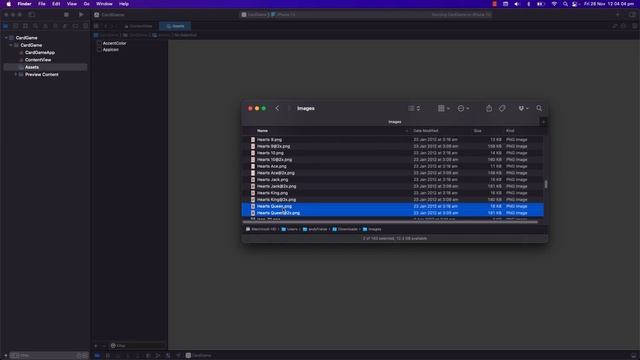Click the Wi-Fi status icon
This screenshot has width=640, height=360.
click(x=554, y=4)
